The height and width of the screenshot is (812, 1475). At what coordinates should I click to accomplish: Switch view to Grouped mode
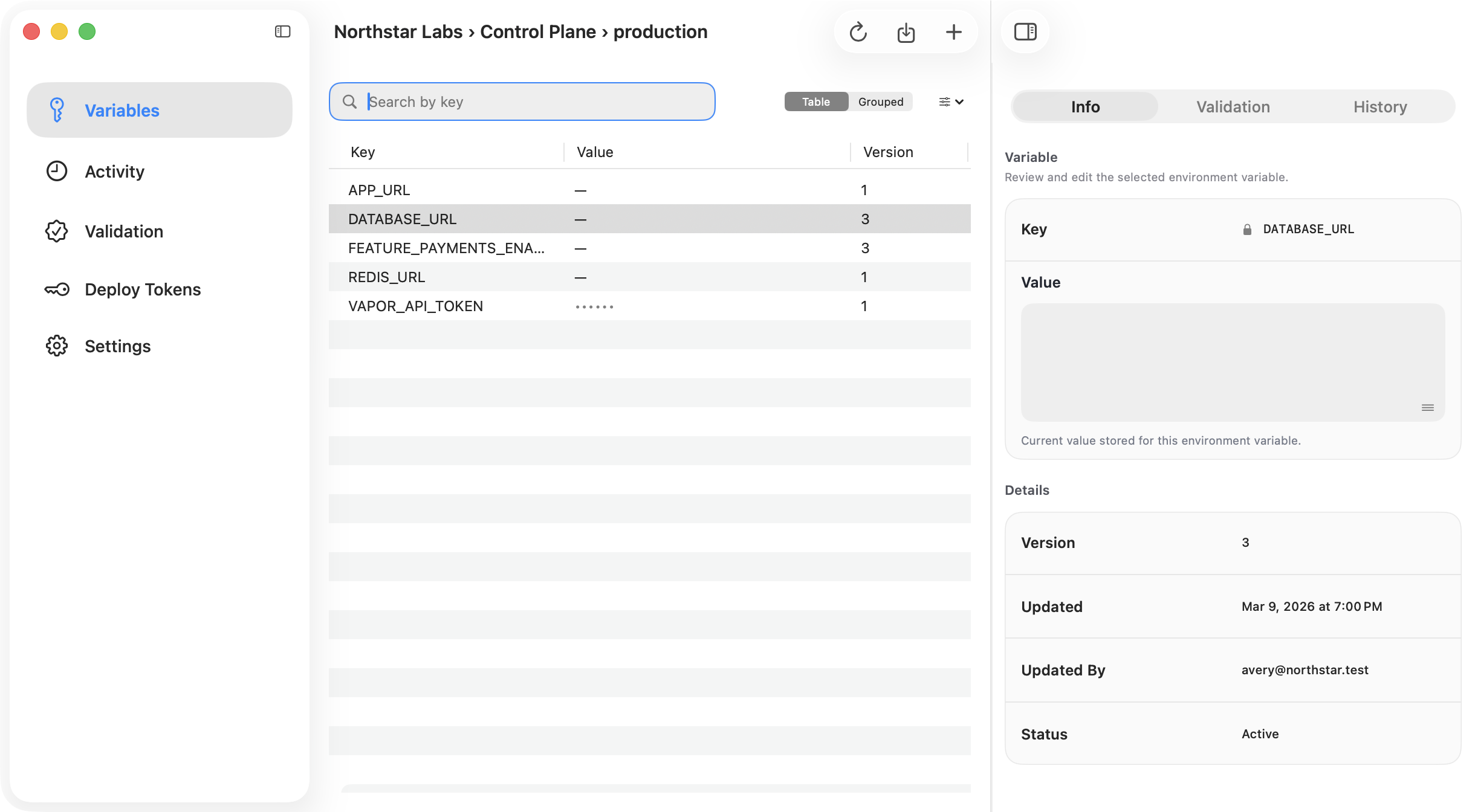pyautogui.click(x=880, y=101)
